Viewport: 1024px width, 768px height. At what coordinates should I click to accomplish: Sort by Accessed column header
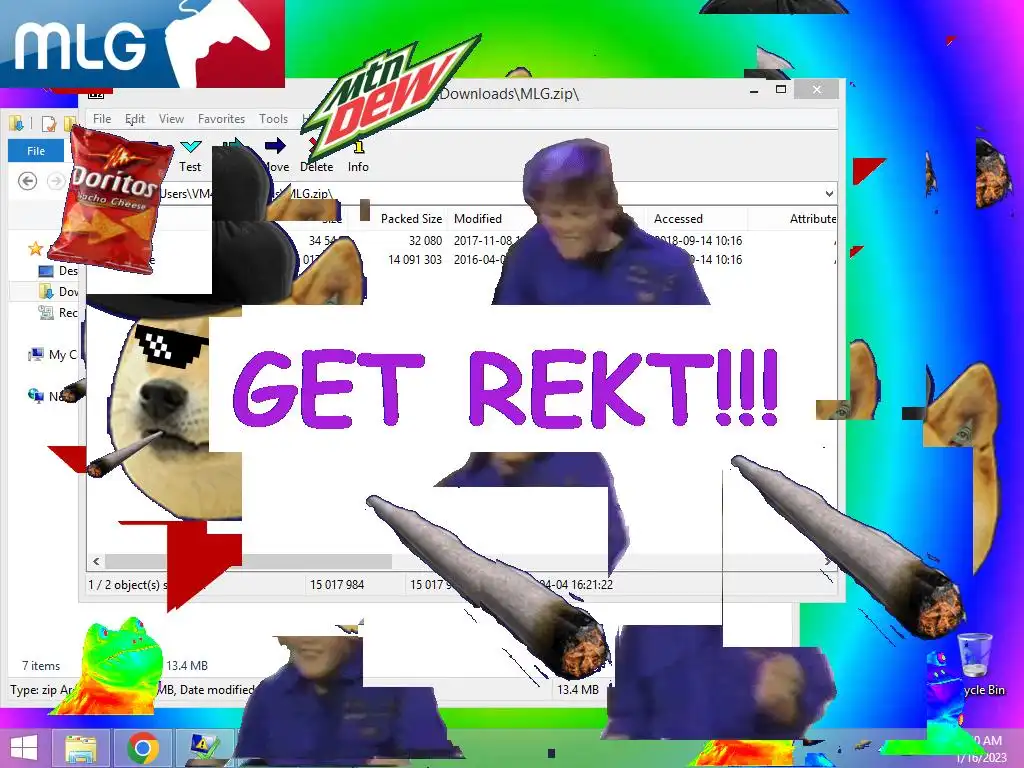pos(679,219)
